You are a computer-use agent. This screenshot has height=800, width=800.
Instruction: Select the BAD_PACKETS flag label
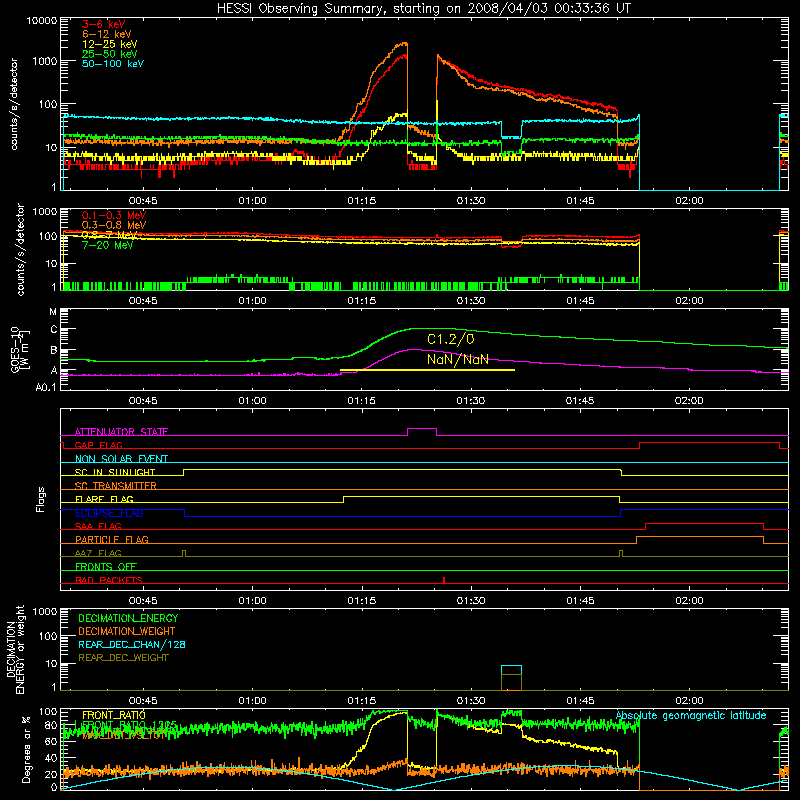pos(109,580)
